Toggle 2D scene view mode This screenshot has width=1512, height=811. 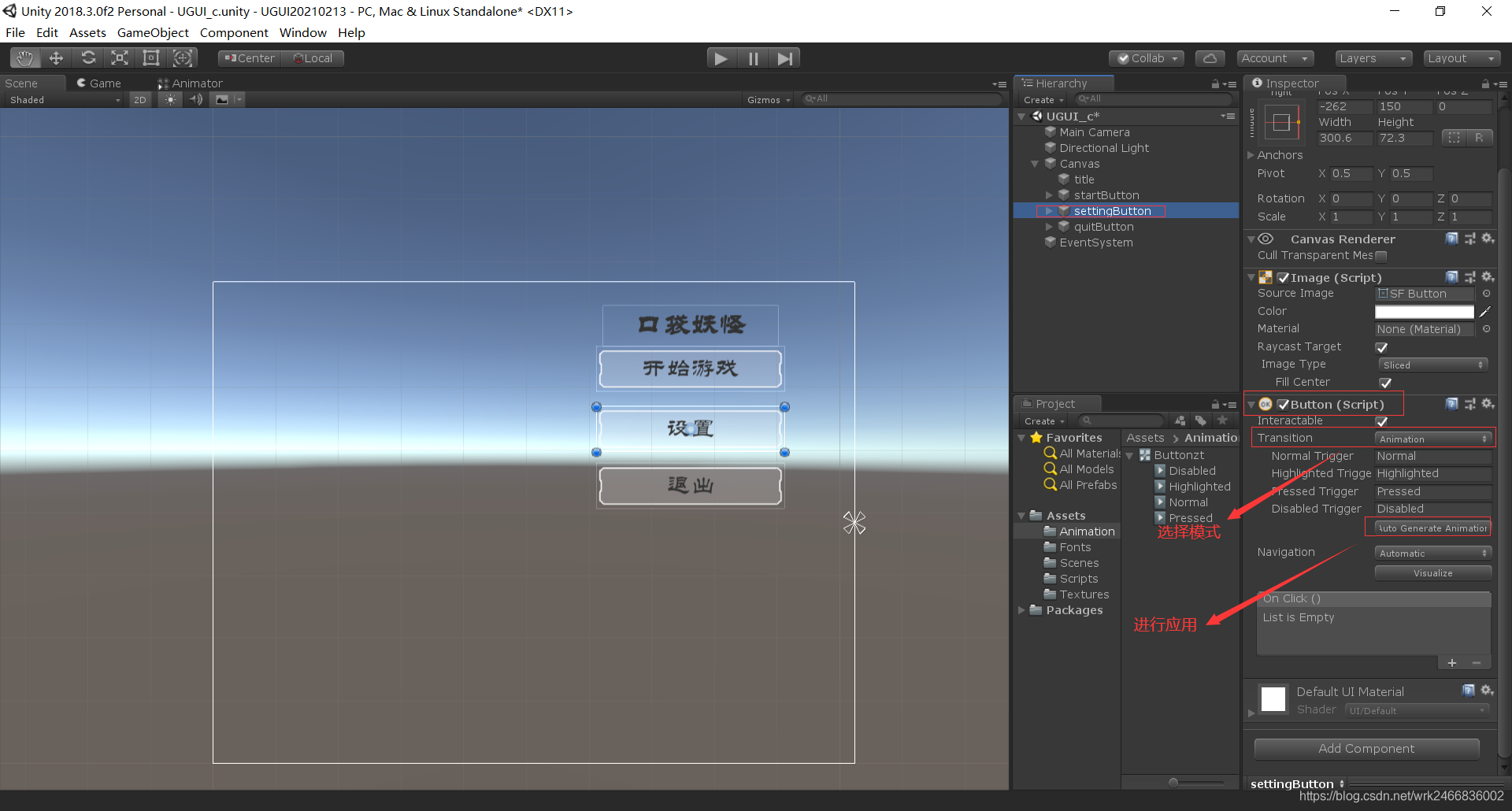coord(140,100)
